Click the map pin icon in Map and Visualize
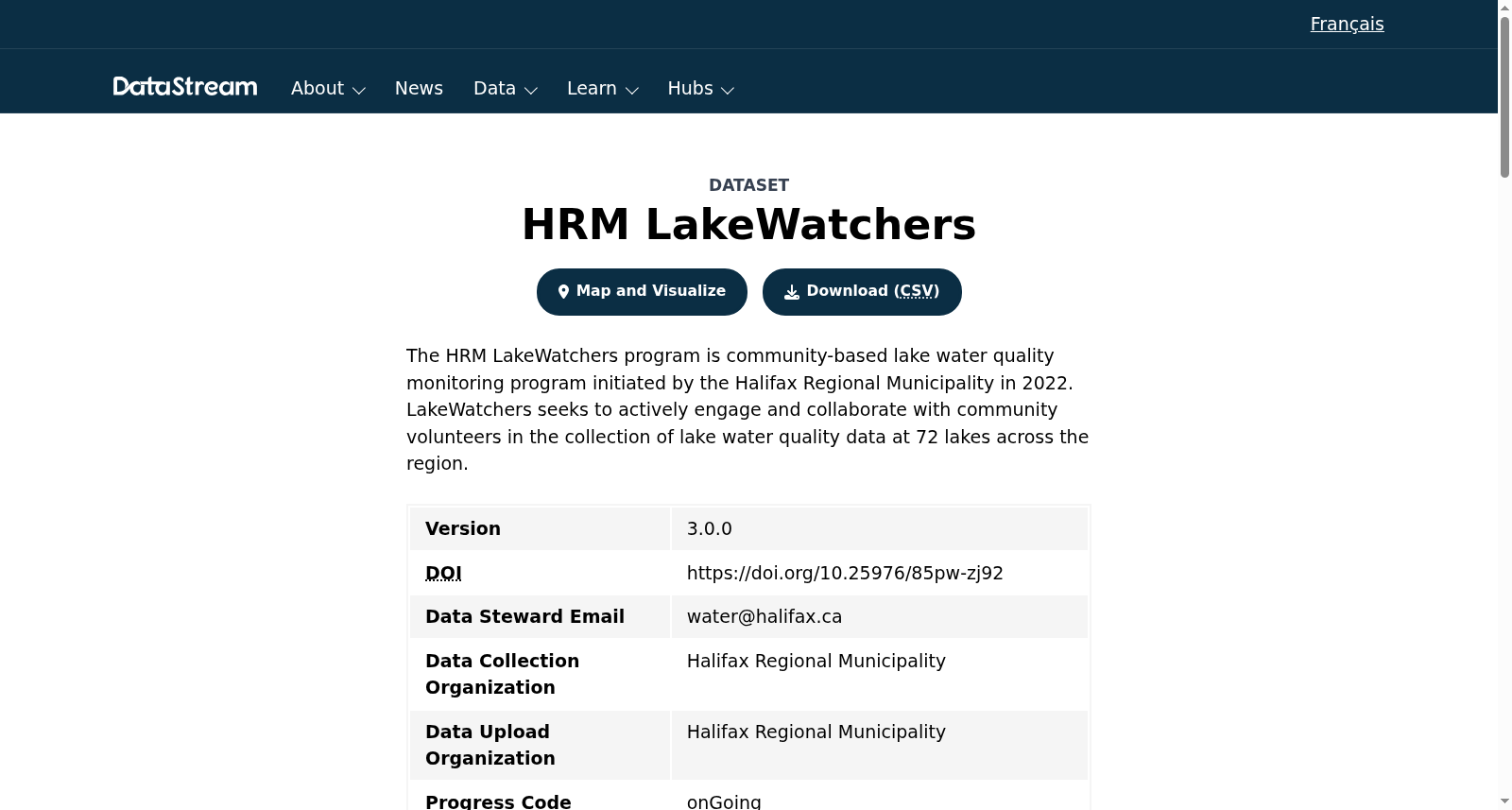 [x=563, y=292]
